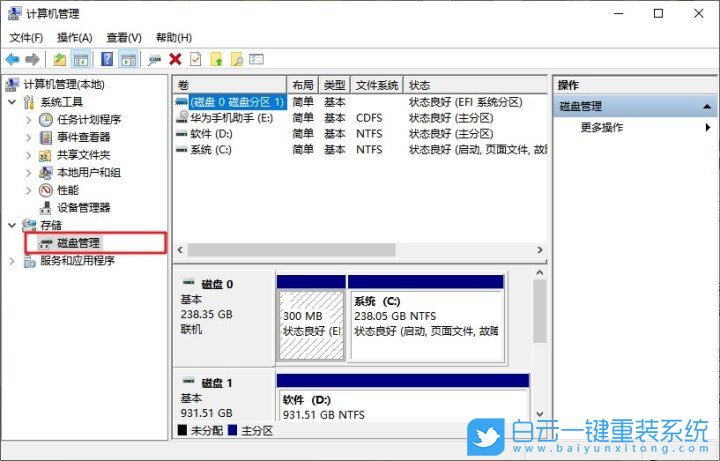Select the 300 MB EFI partition block
This screenshot has width=720, height=461.
click(311, 318)
